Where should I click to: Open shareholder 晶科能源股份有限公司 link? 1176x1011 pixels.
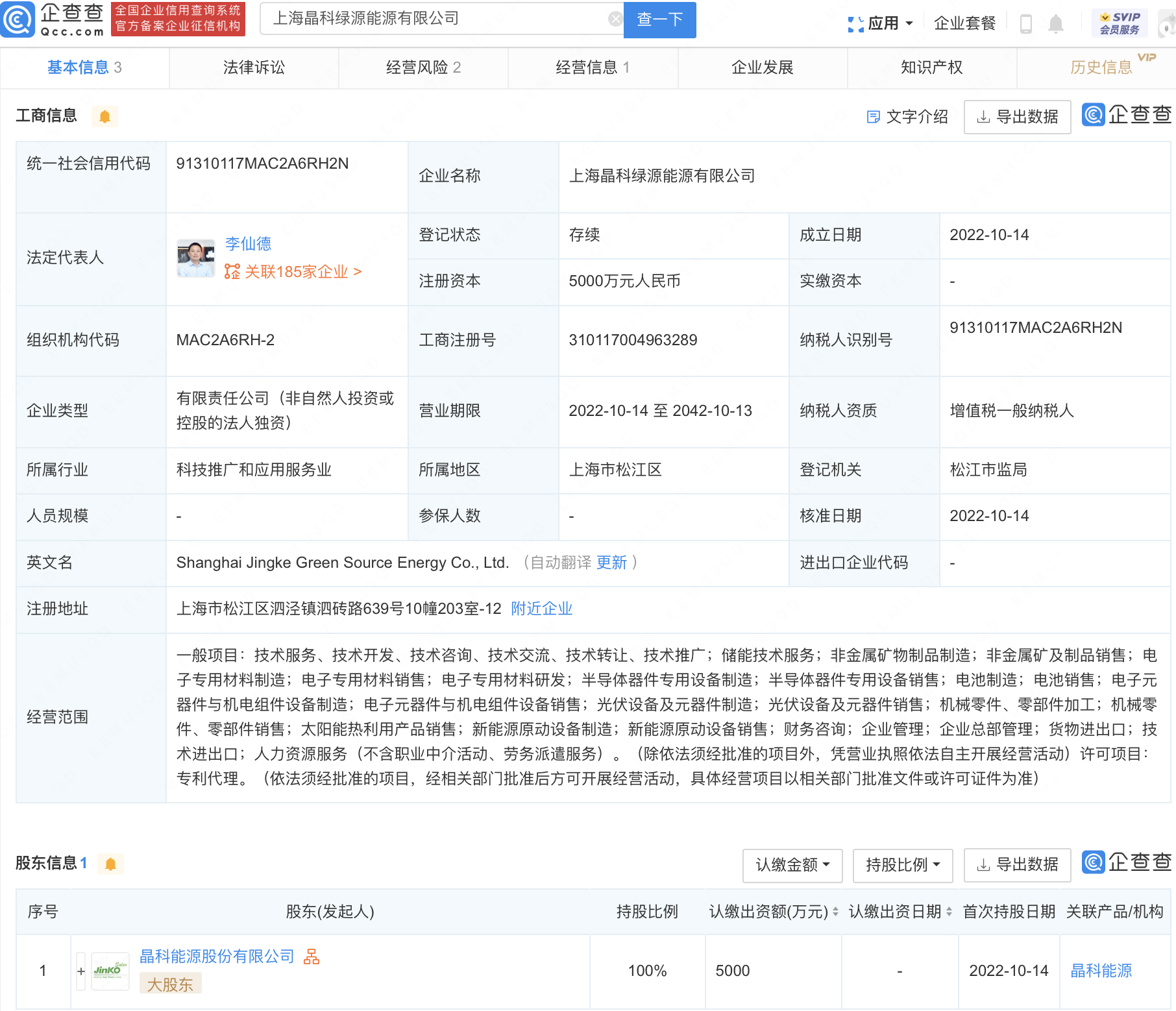pyautogui.click(x=217, y=956)
